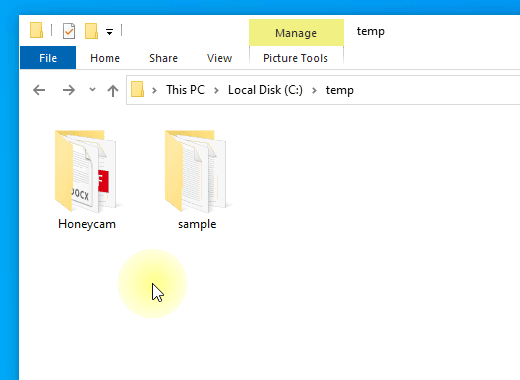Click This PC in the address bar
This screenshot has height=380, width=520.
point(186,90)
